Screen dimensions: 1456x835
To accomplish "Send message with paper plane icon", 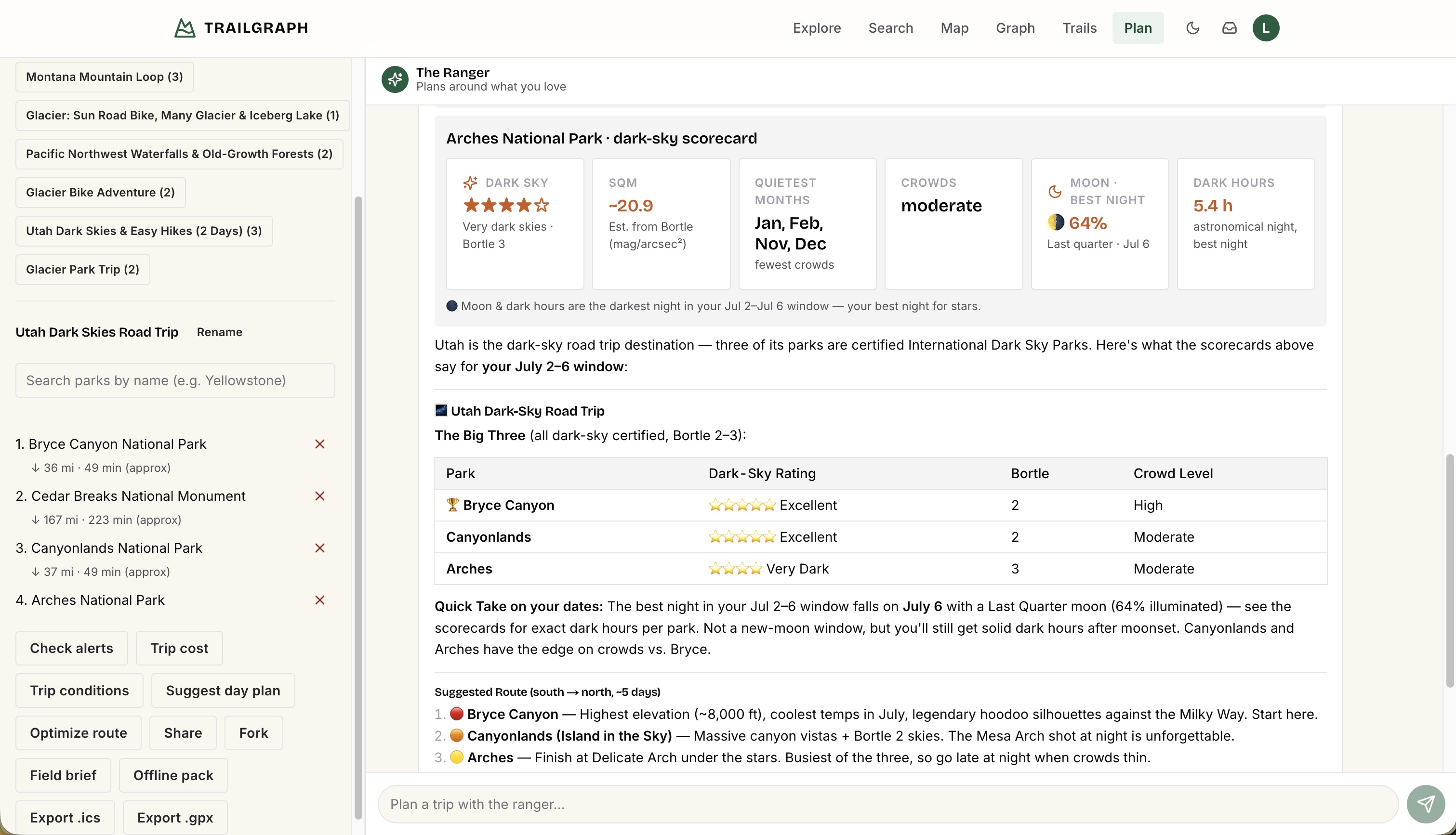I will pyautogui.click(x=1426, y=803).
